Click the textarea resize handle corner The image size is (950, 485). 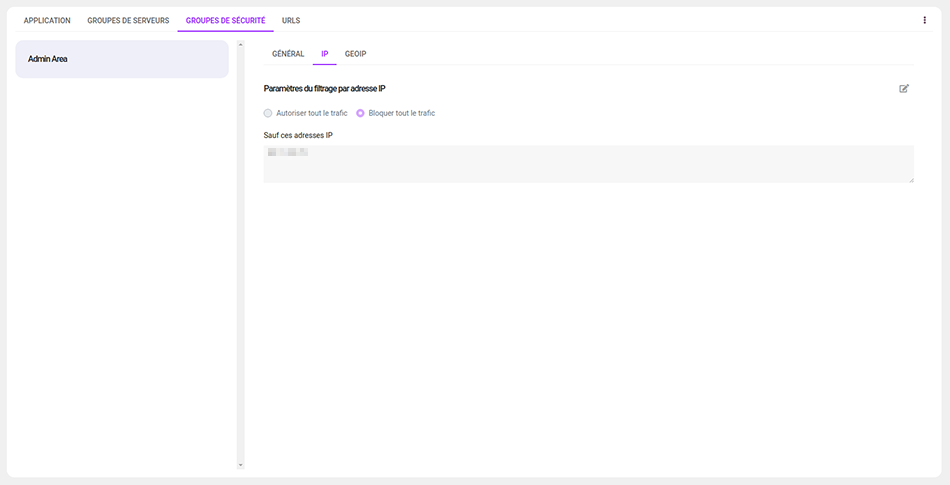[910, 179]
